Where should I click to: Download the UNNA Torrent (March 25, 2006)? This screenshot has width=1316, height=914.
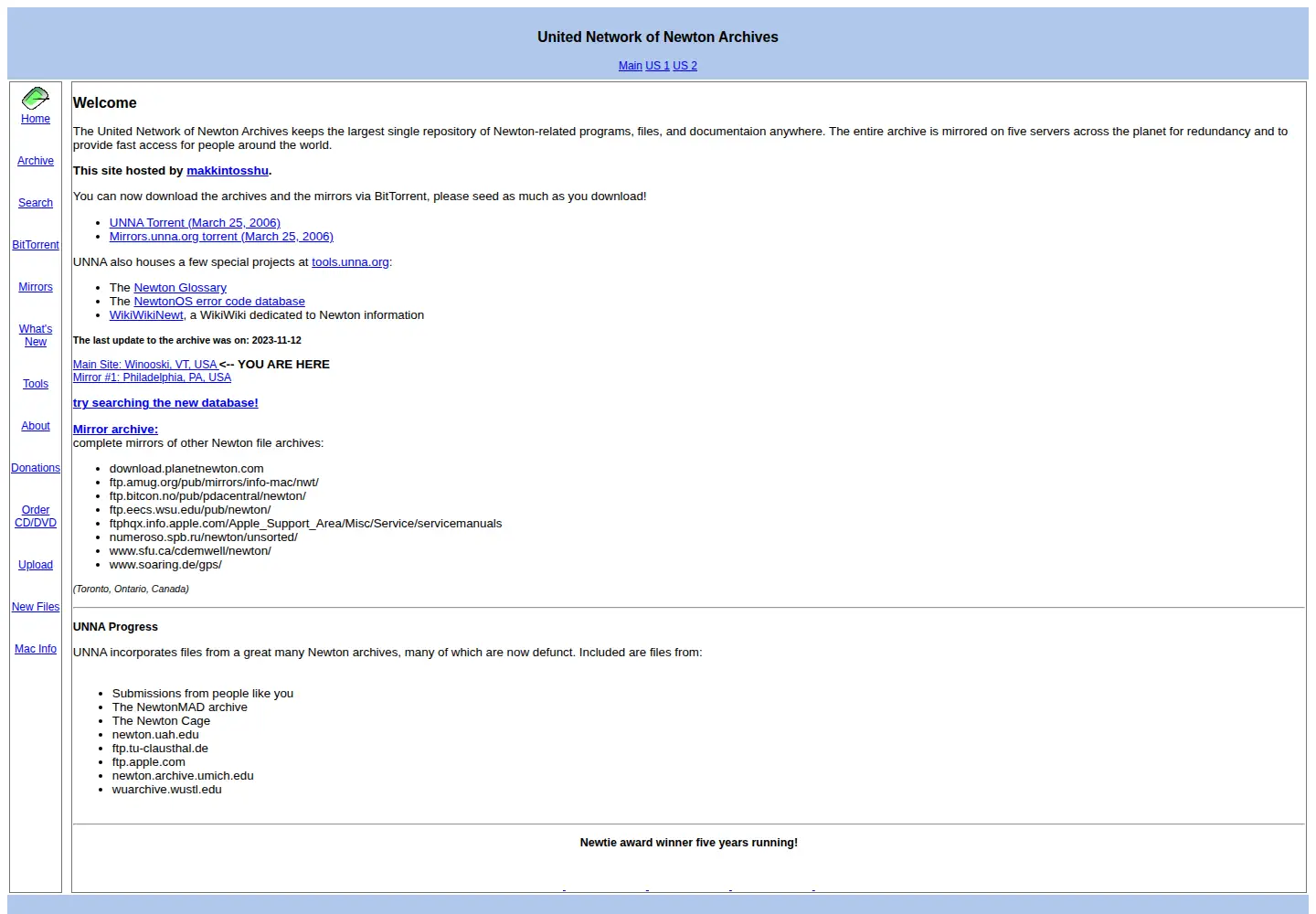tap(195, 223)
